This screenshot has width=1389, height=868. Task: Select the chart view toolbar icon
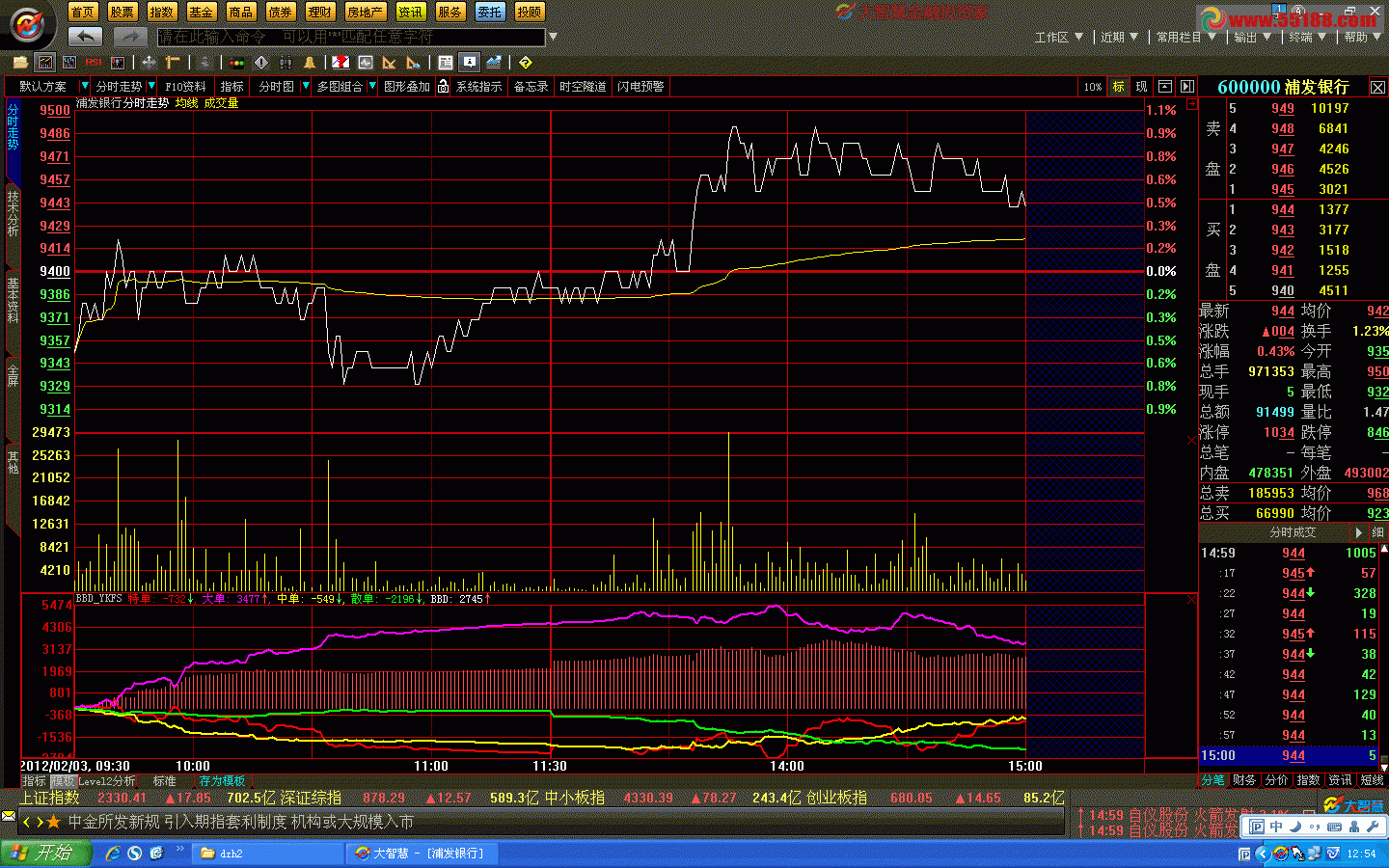(x=44, y=62)
